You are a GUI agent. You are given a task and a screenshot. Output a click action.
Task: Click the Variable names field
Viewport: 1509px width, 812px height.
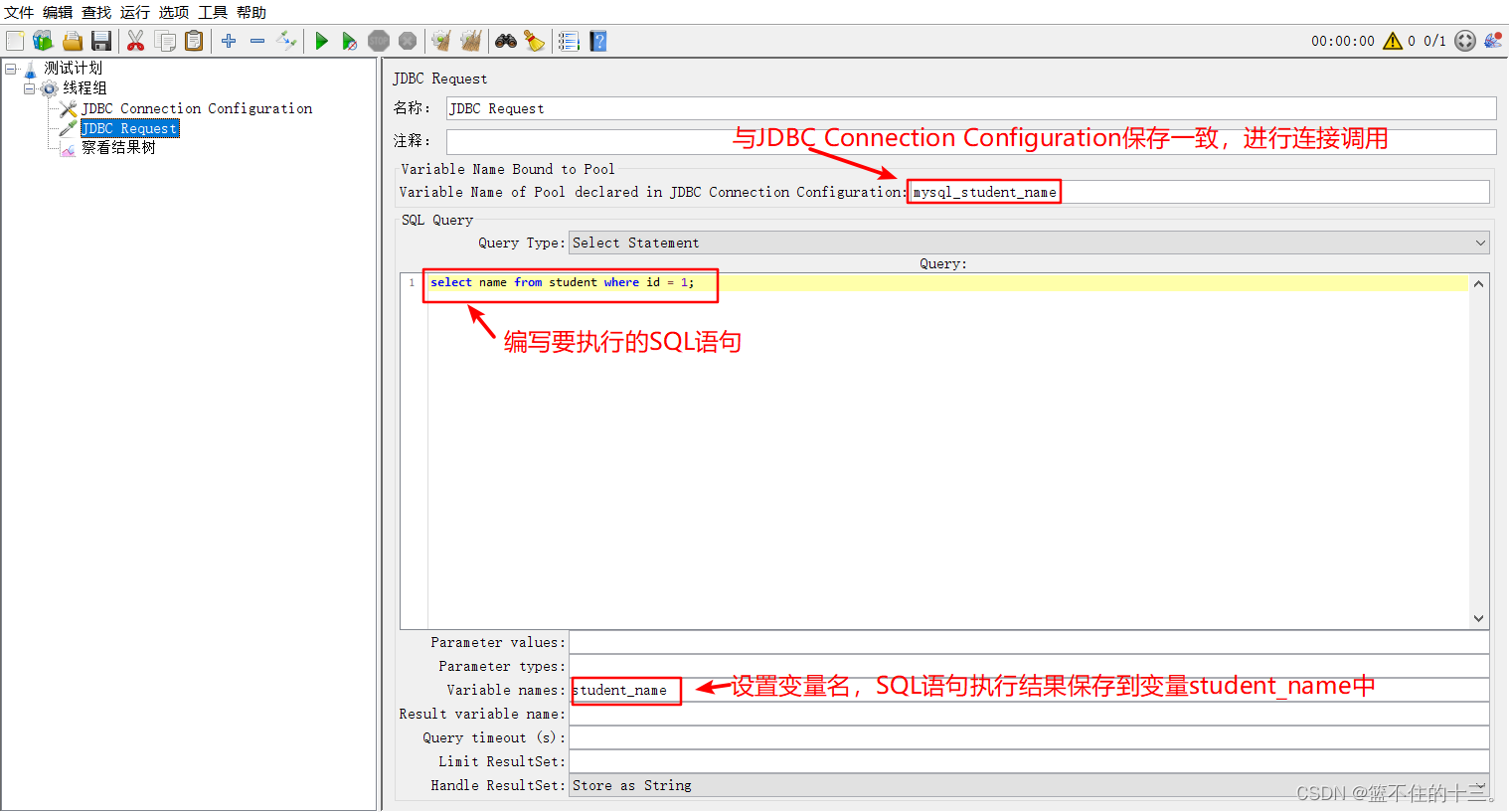[1029, 691]
